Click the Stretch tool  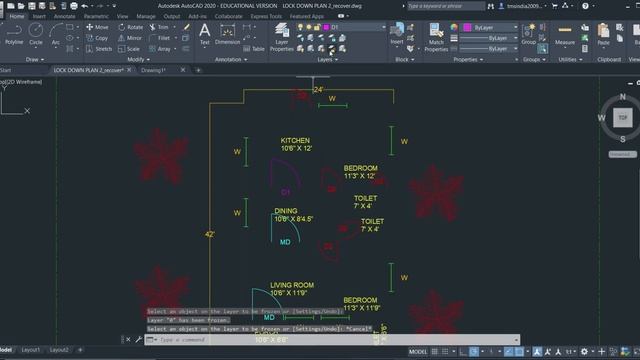pos(99,49)
